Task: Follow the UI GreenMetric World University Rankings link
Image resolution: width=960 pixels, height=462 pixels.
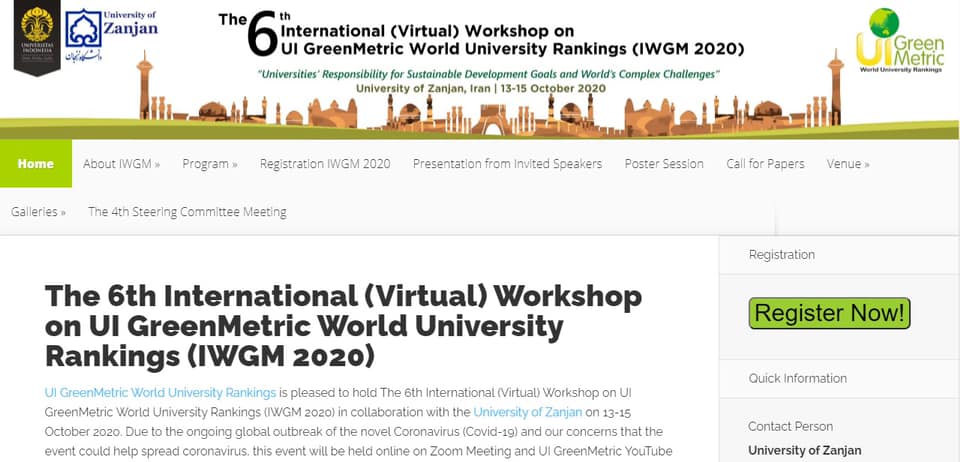Action: (160, 392)
